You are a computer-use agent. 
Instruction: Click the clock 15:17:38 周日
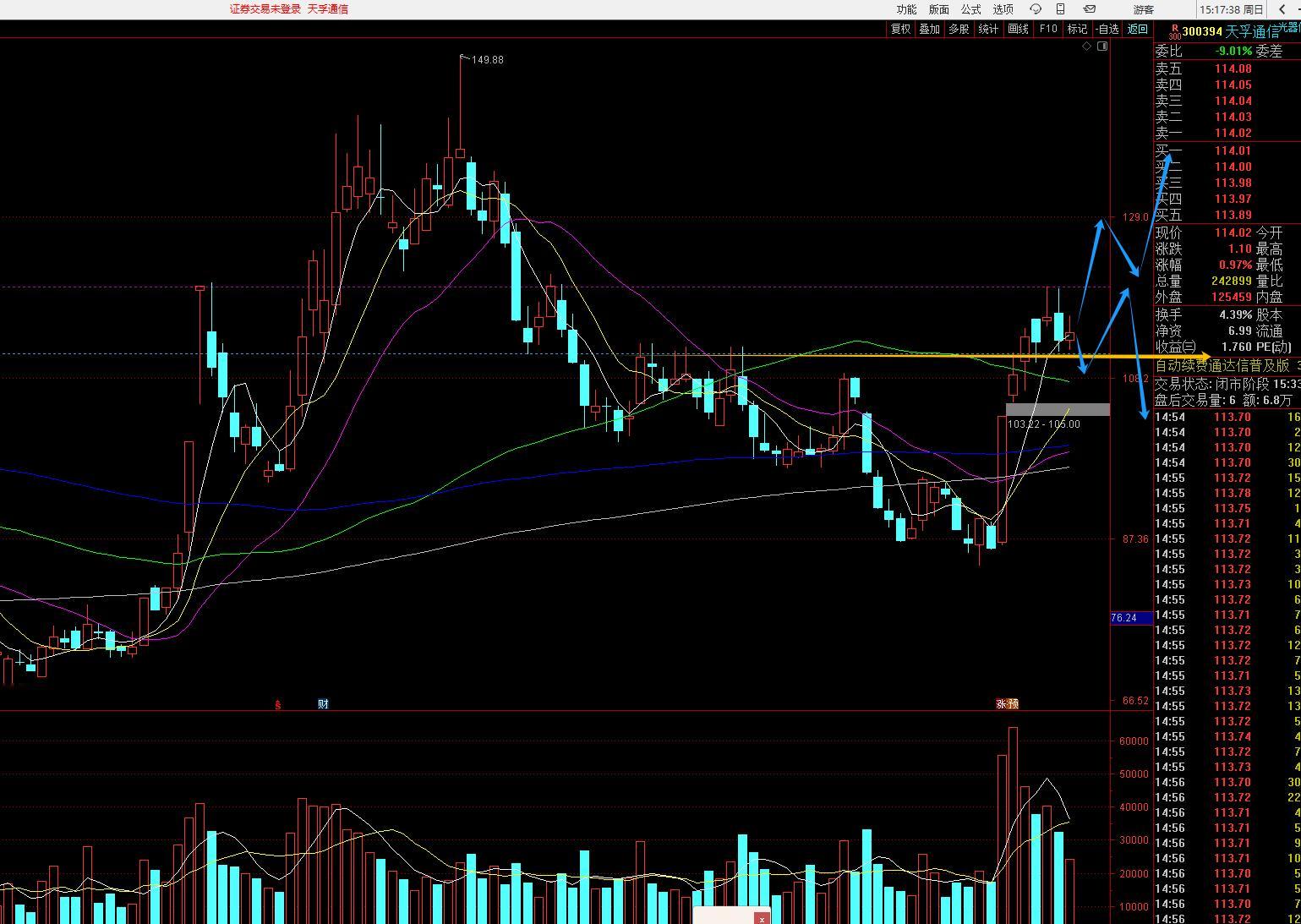click(1232, 9)
